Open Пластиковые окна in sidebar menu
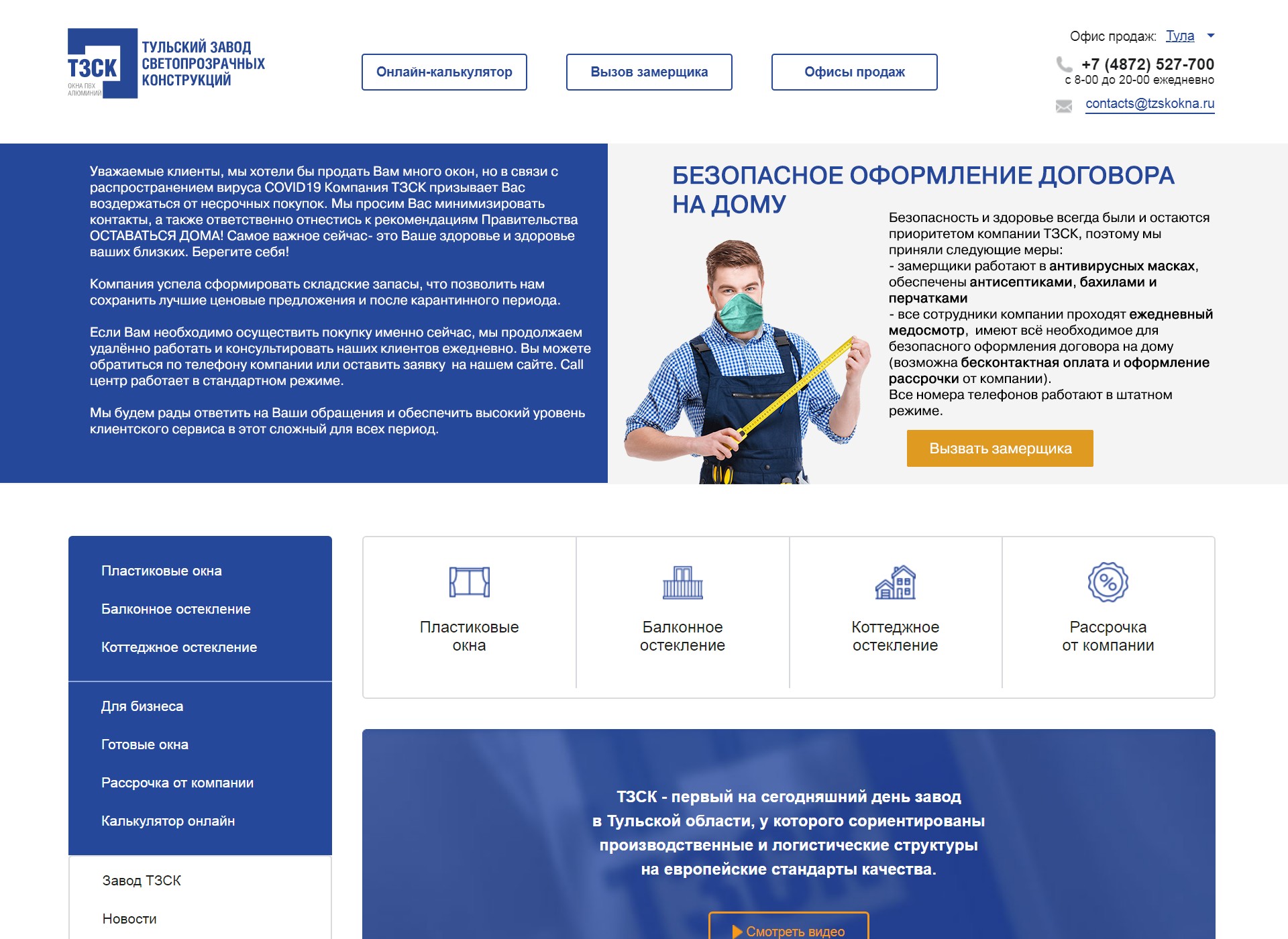The image size is (1288, 939). coord(162,571)
